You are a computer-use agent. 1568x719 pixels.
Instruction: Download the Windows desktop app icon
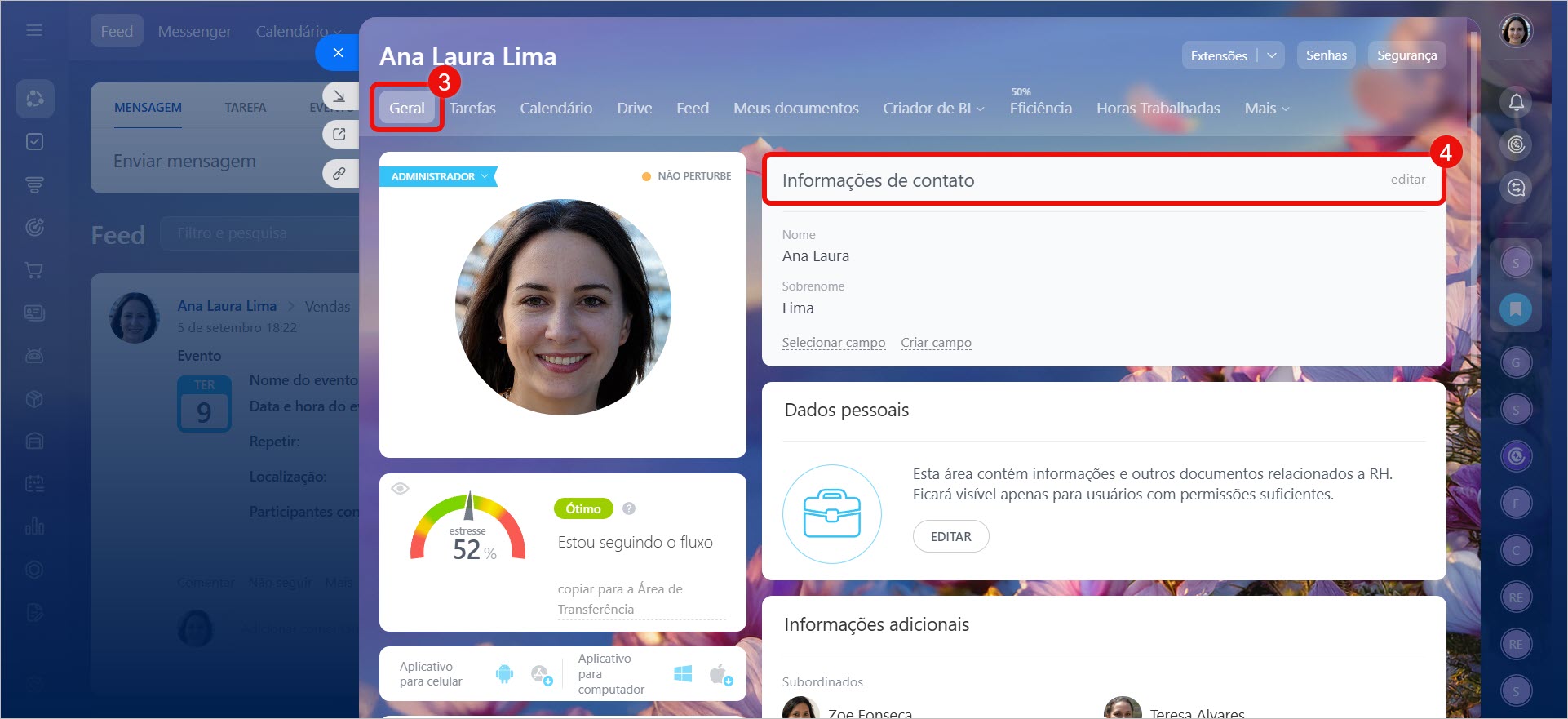683,674
